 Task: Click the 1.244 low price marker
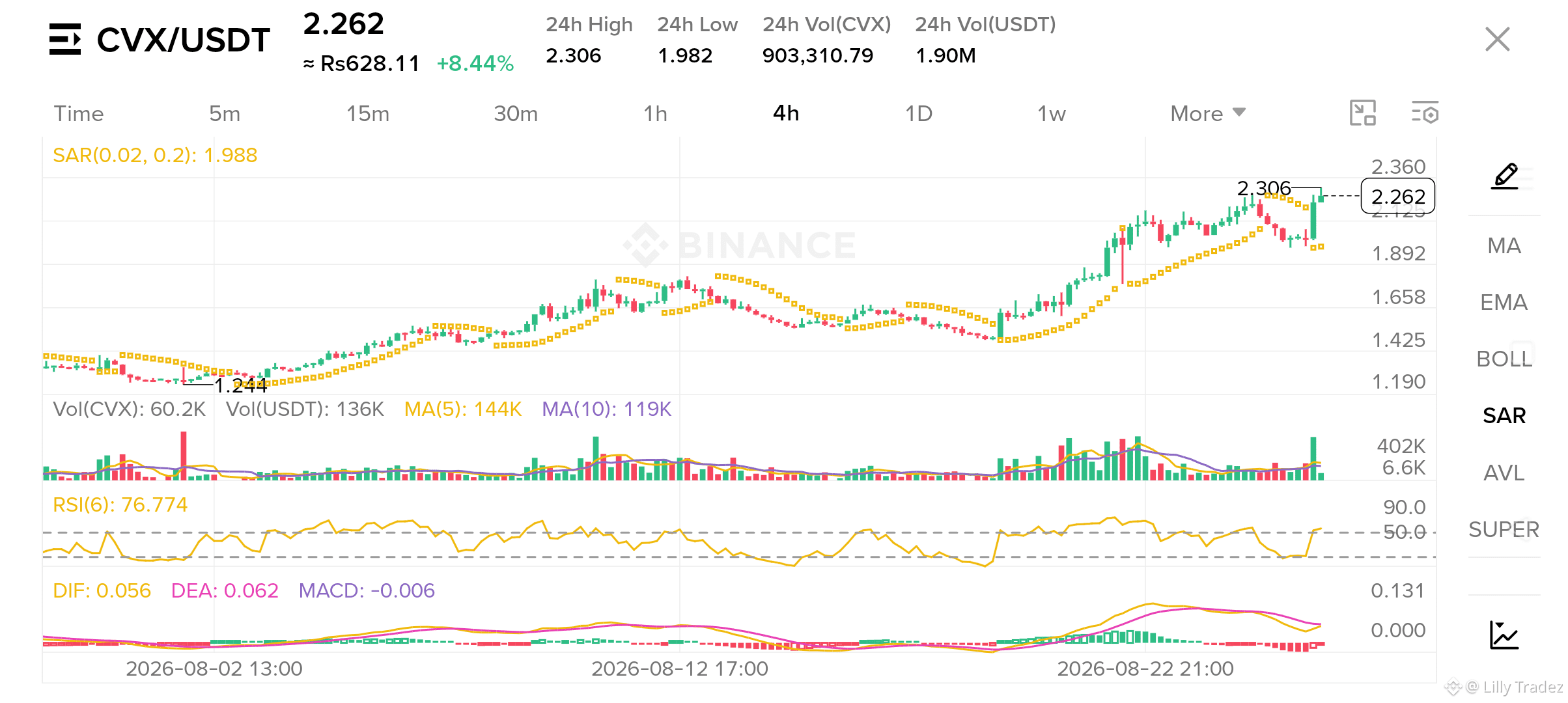pos(240,385)
